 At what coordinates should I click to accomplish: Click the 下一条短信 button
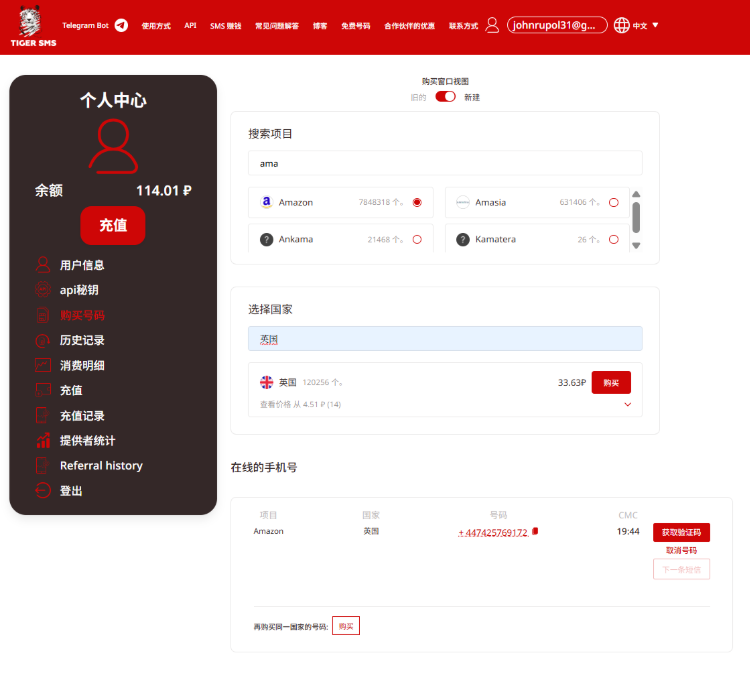click(681, 570)
